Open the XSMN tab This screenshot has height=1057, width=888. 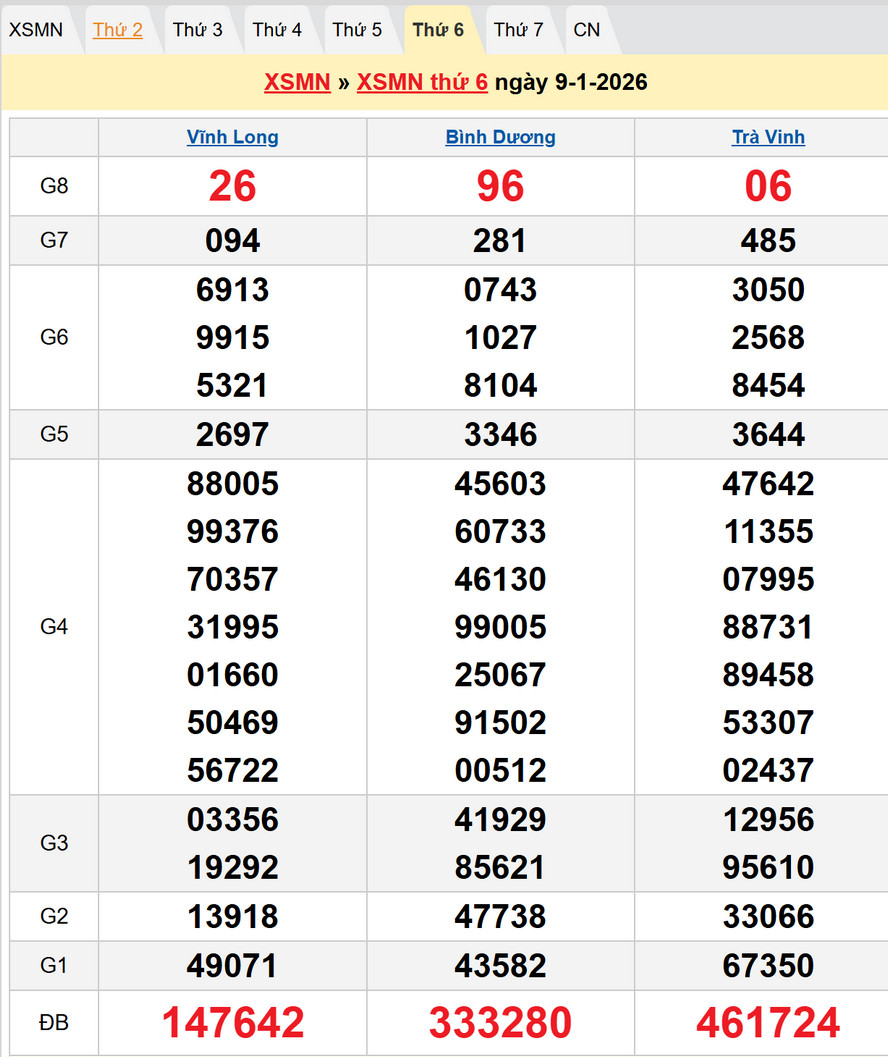tap(36, 30)
